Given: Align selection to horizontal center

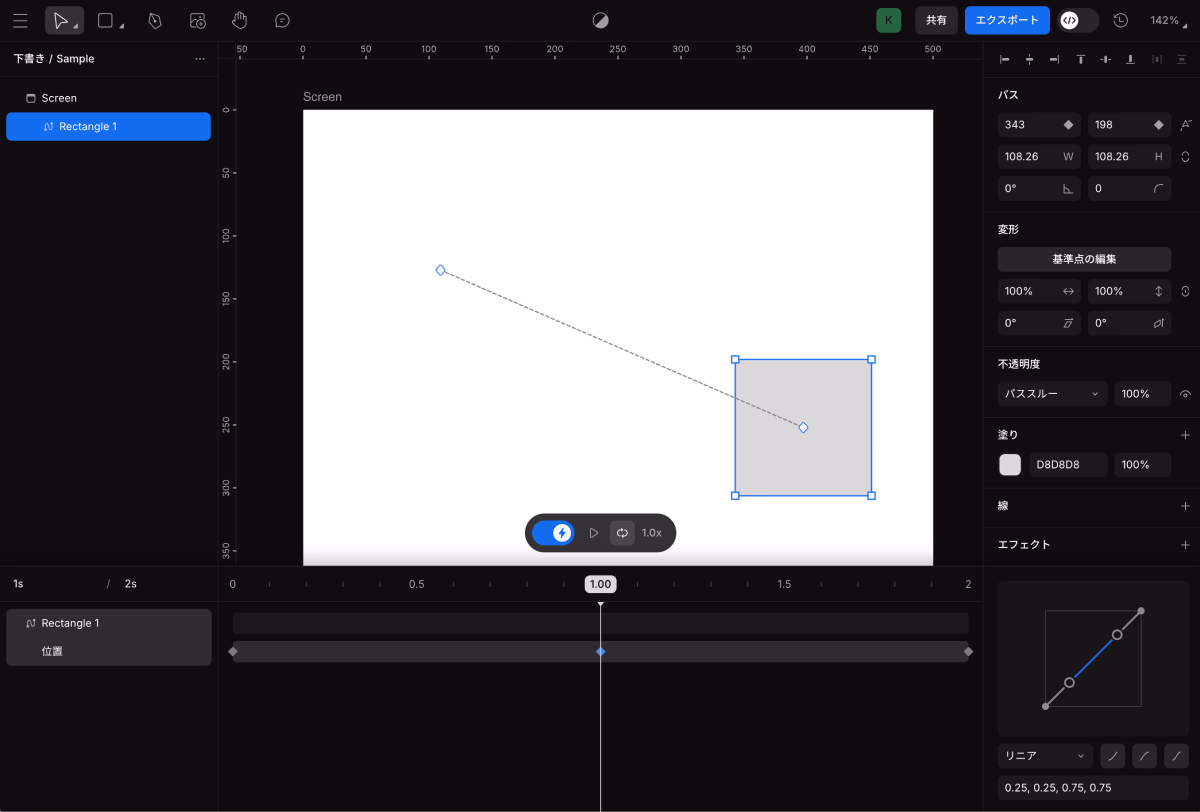Looking at the screenshot, I should pos(1029,59).
